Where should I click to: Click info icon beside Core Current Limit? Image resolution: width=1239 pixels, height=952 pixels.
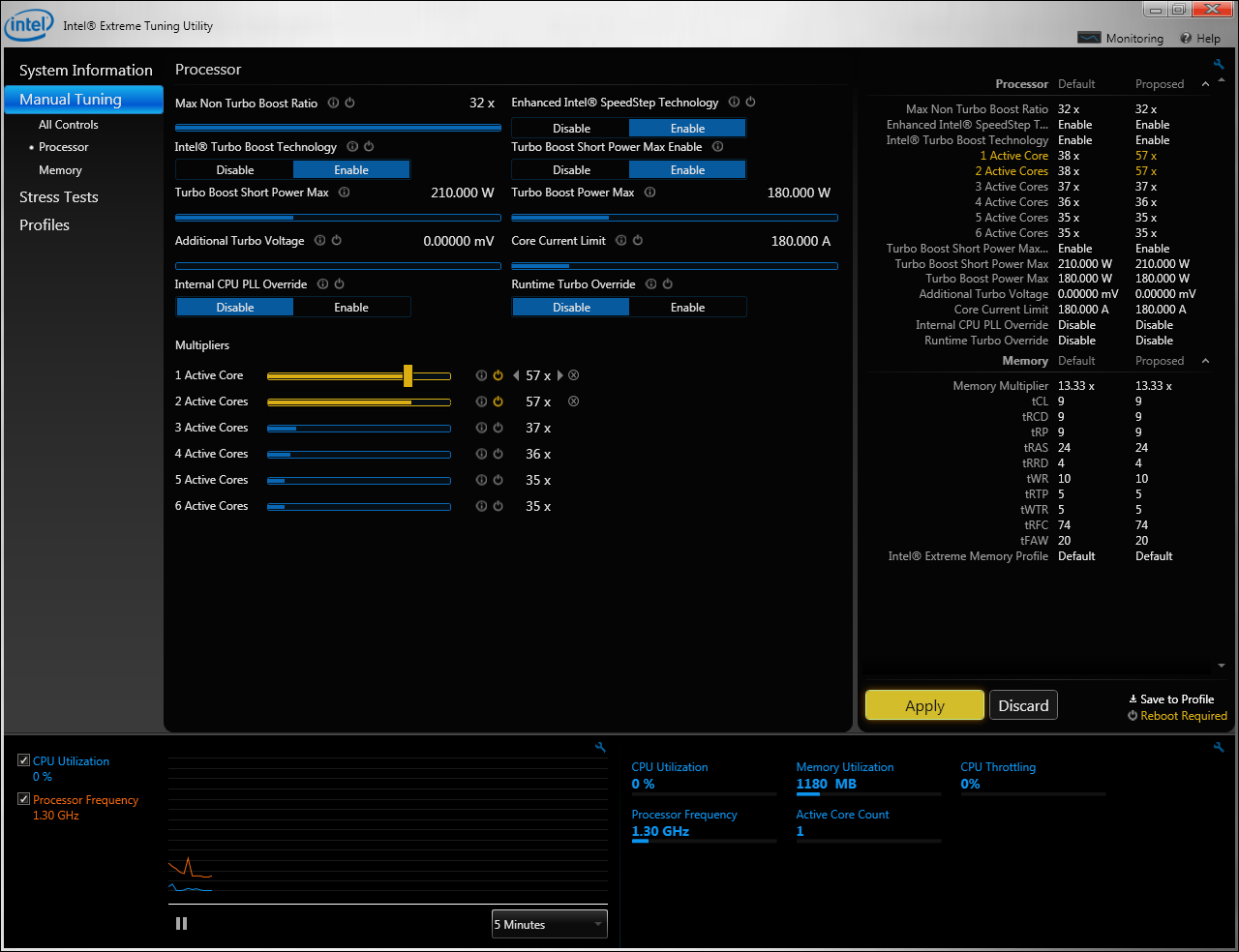(x=621, y=241)
